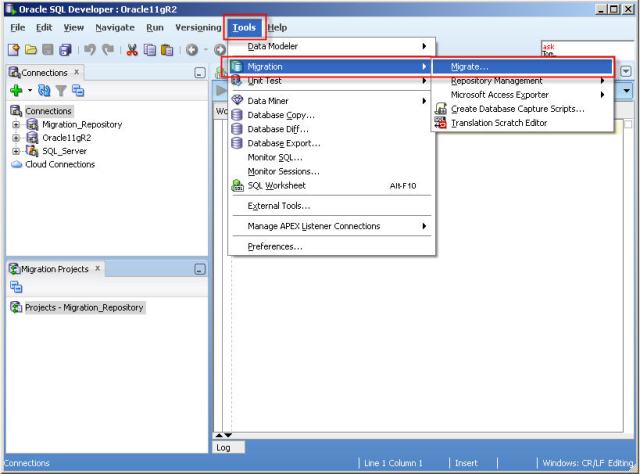Choose Database Copy... menu item
The height and width of the screenshot is (474, 640).
(x=331, y=115)
